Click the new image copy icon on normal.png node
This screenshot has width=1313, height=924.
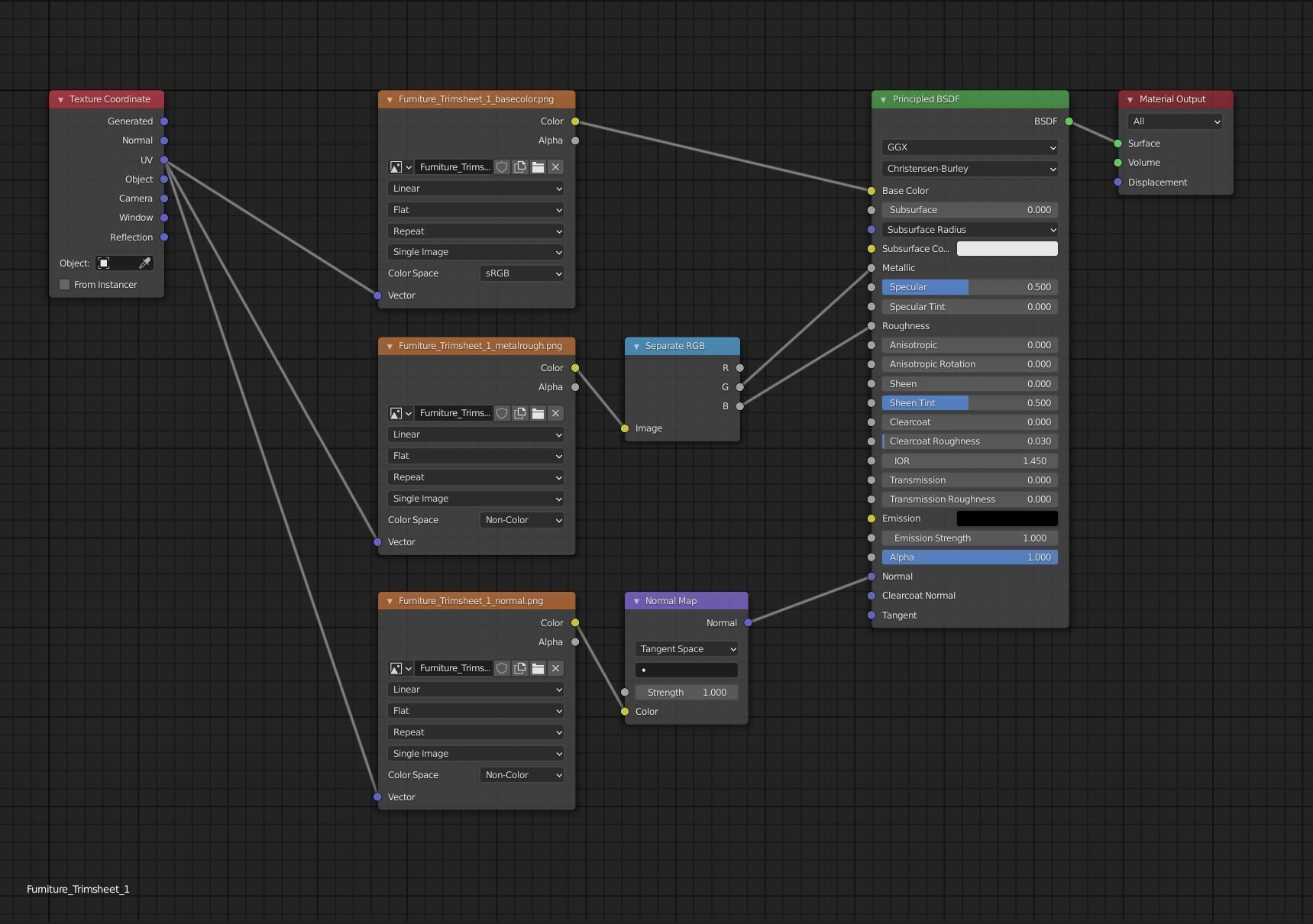(x=520, y=668)
